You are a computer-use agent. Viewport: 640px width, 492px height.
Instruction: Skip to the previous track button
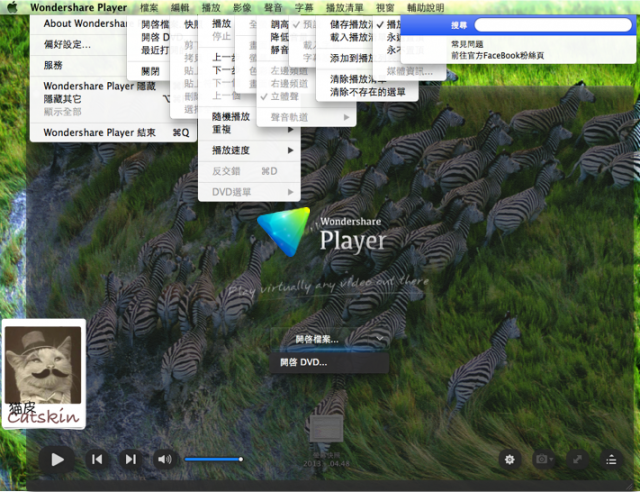tap(97, 460)
